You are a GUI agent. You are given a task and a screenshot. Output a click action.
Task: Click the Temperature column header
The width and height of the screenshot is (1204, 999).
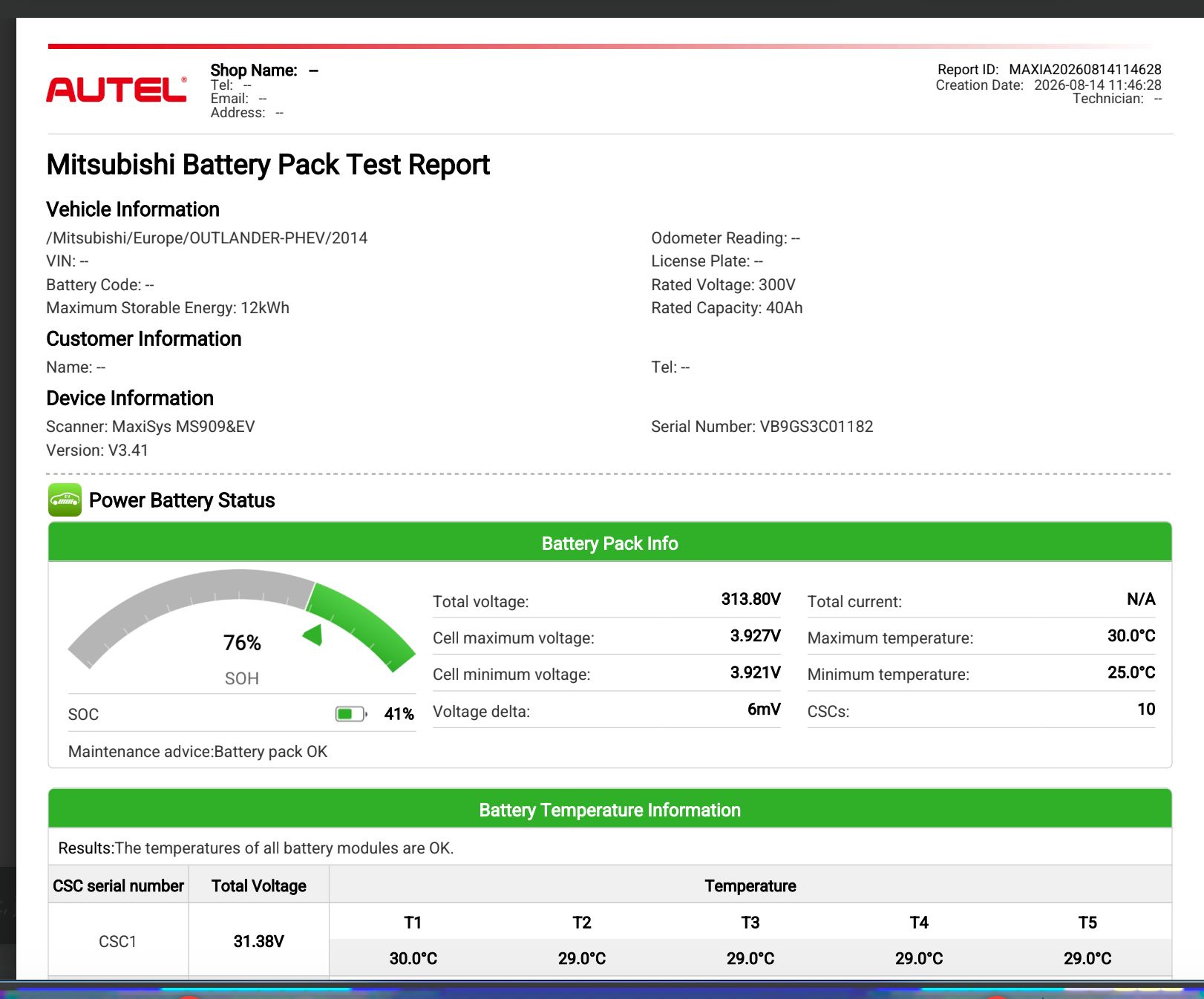pos(750,885)
